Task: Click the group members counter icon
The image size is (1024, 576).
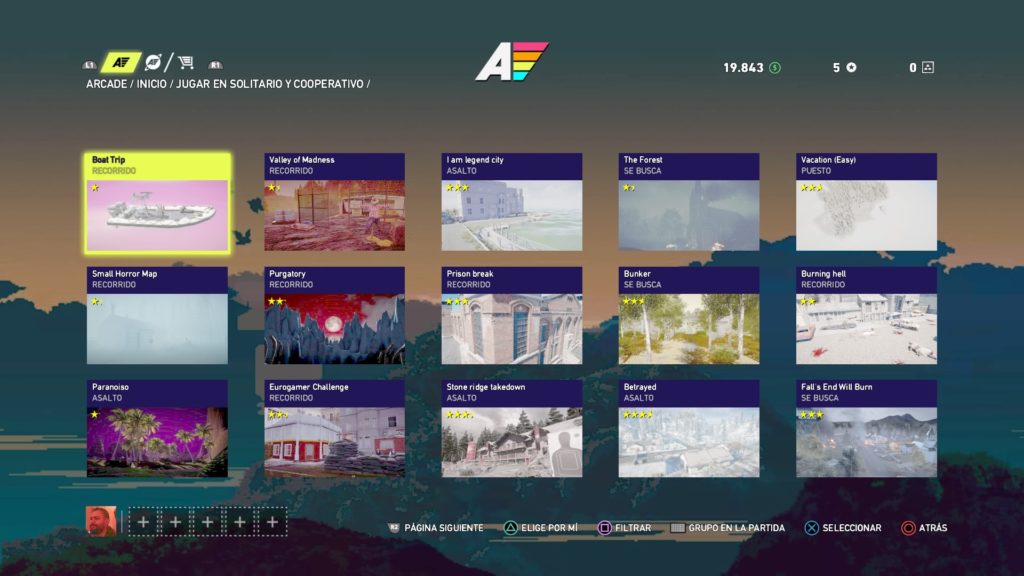Action: tap(927, 67)
